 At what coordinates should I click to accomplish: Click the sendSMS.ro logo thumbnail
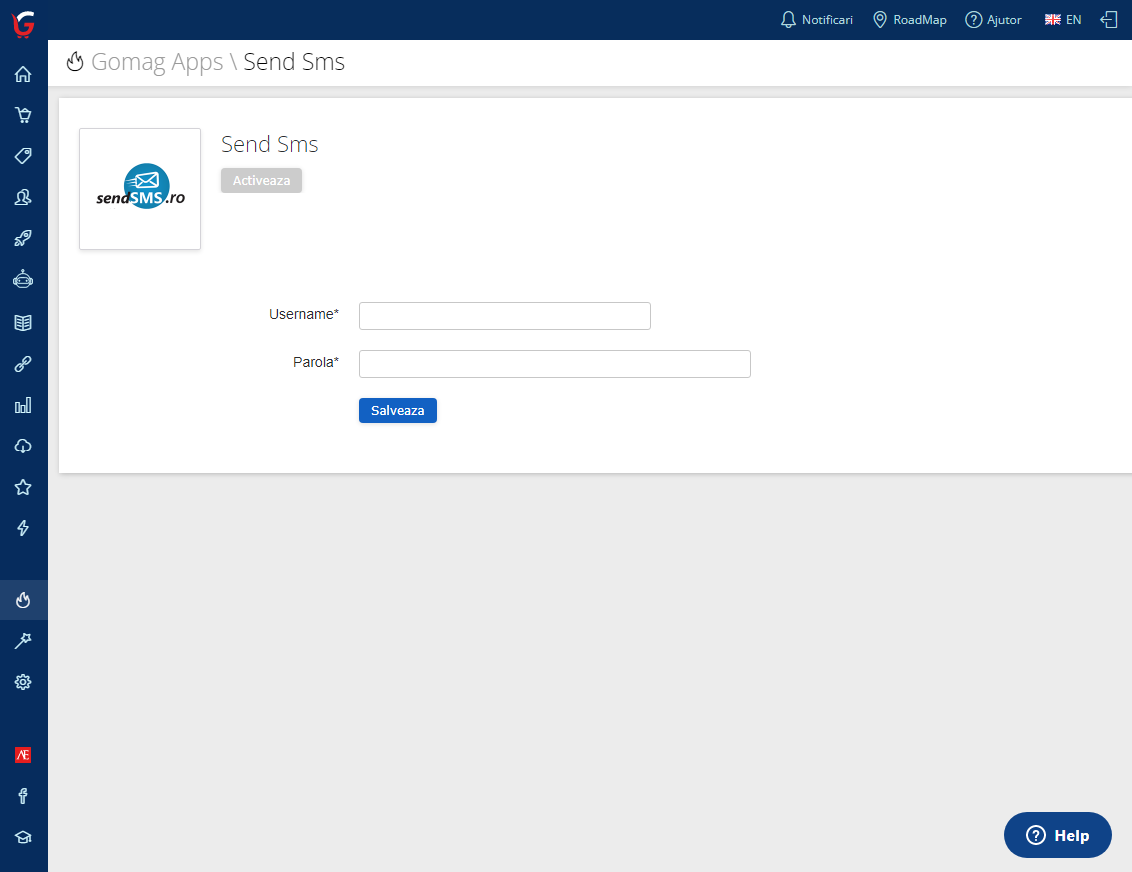pos(140,189)
